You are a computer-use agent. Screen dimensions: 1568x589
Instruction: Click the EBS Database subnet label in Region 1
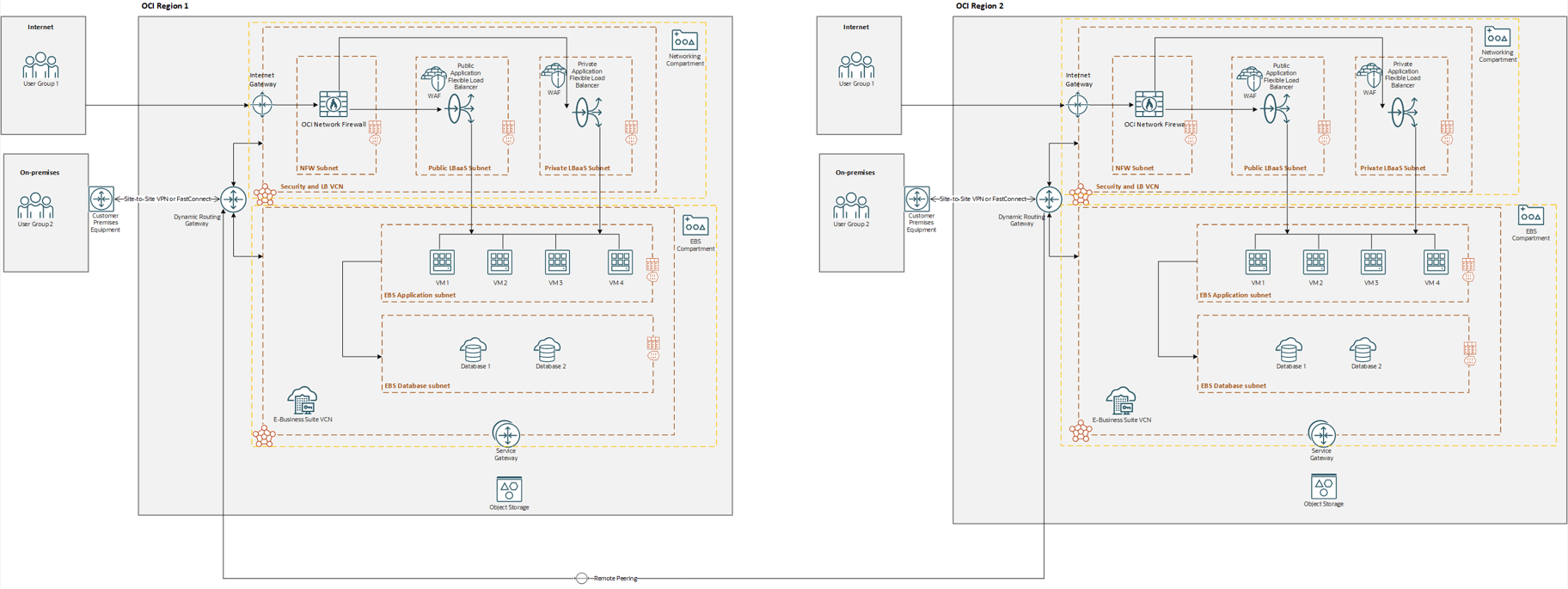[x=417, y=386]
